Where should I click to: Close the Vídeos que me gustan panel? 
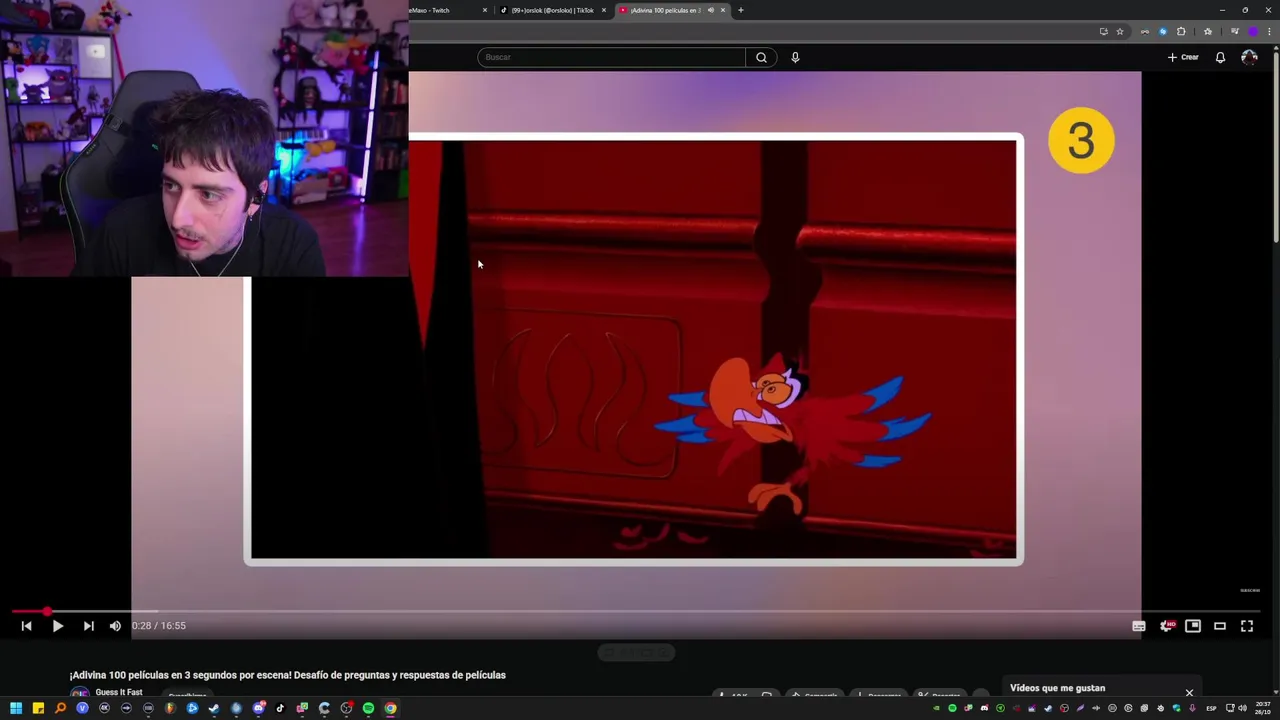tap(1189, 692)
